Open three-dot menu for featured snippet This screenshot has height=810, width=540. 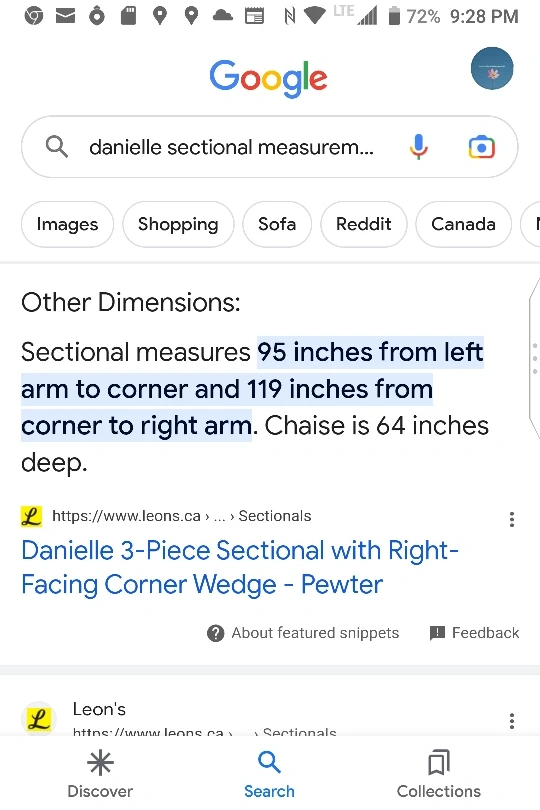(x=512, y=519)
